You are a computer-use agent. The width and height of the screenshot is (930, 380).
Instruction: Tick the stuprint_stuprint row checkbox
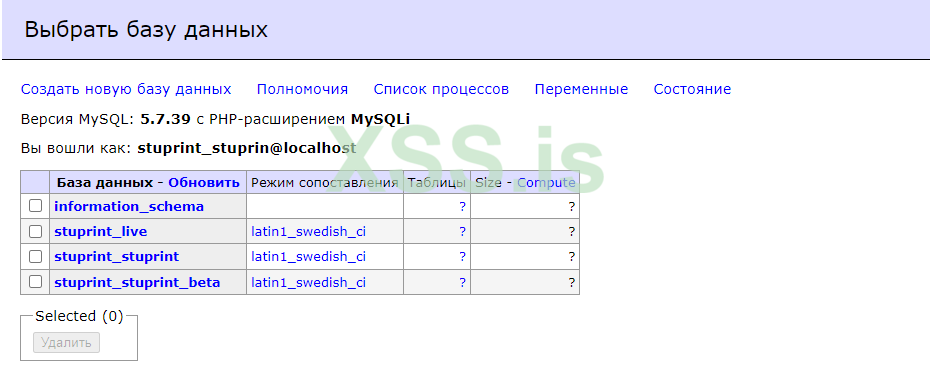tap(36, 257)
